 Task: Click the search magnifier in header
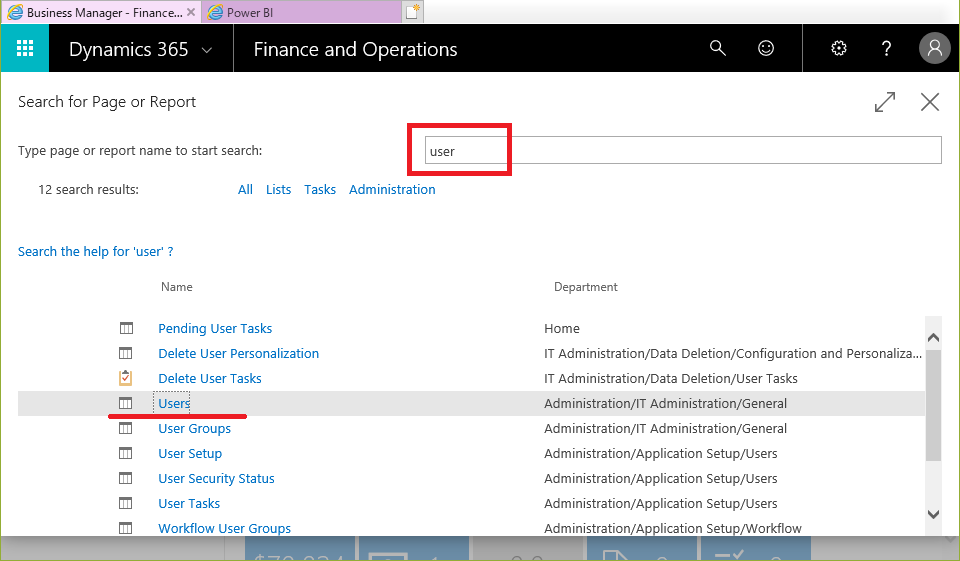coord(718,48)
